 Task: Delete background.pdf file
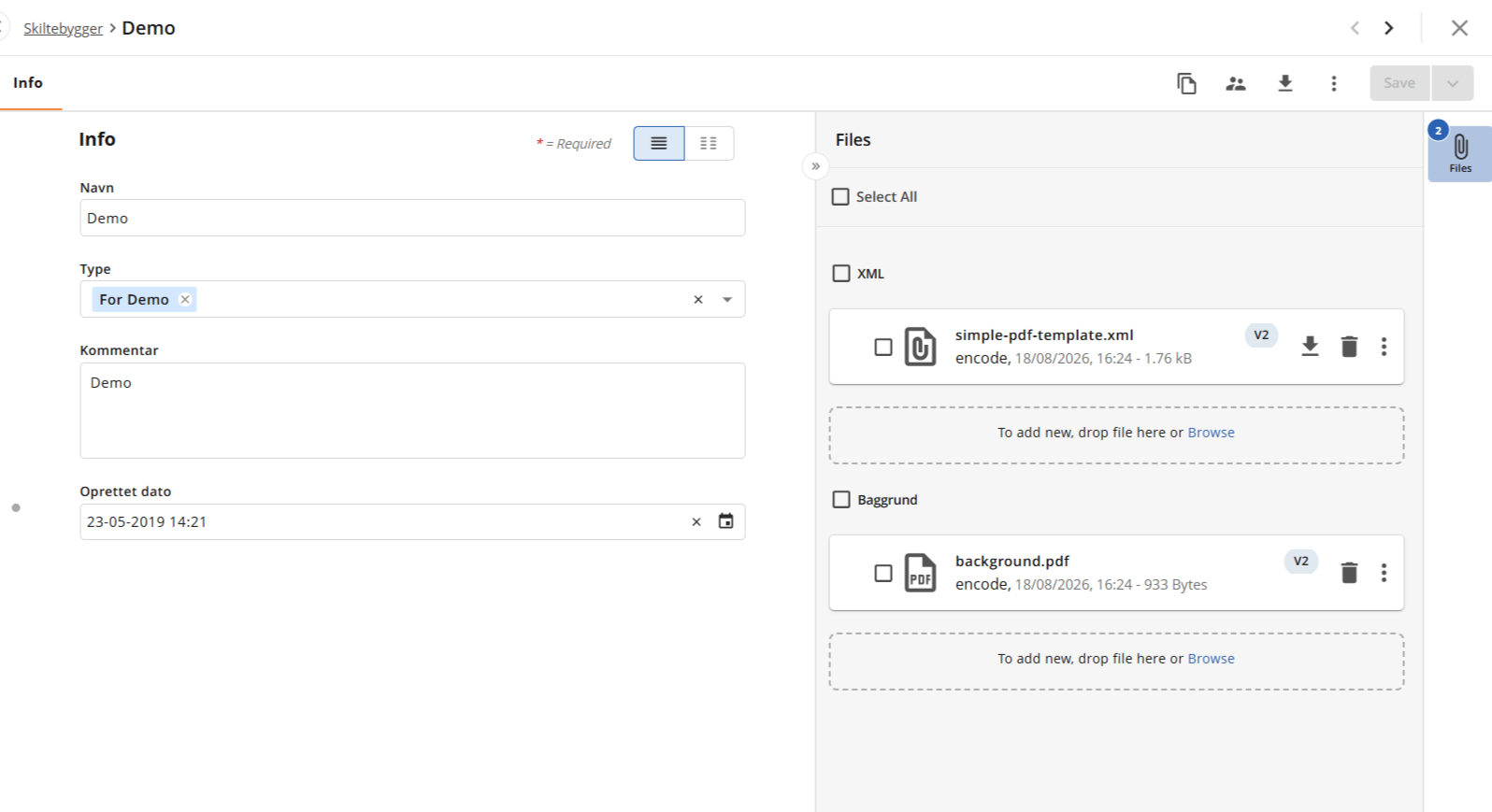(x=1349, y=573)
